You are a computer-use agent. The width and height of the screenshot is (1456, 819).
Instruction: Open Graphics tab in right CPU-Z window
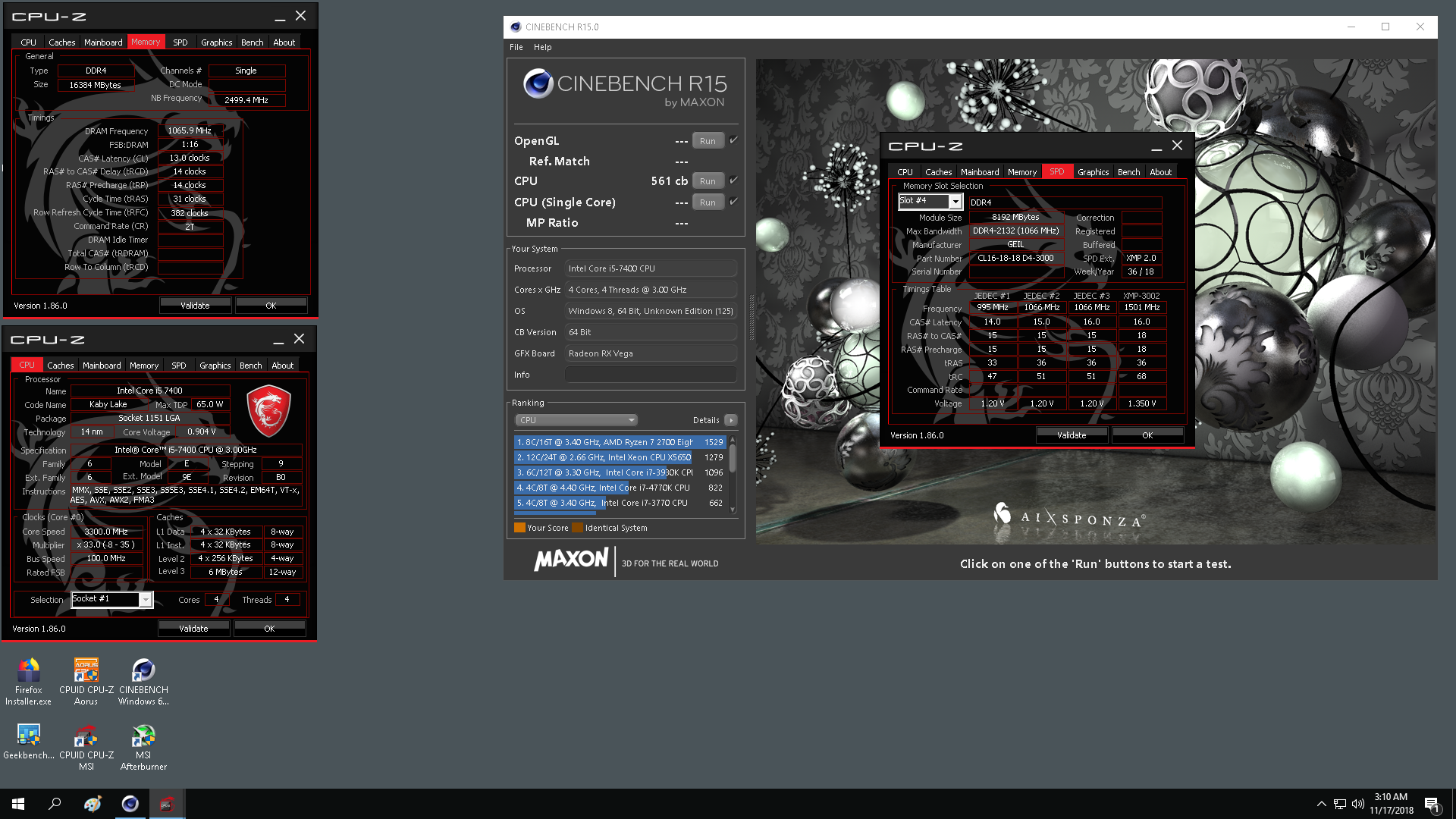coord(1094,172)
